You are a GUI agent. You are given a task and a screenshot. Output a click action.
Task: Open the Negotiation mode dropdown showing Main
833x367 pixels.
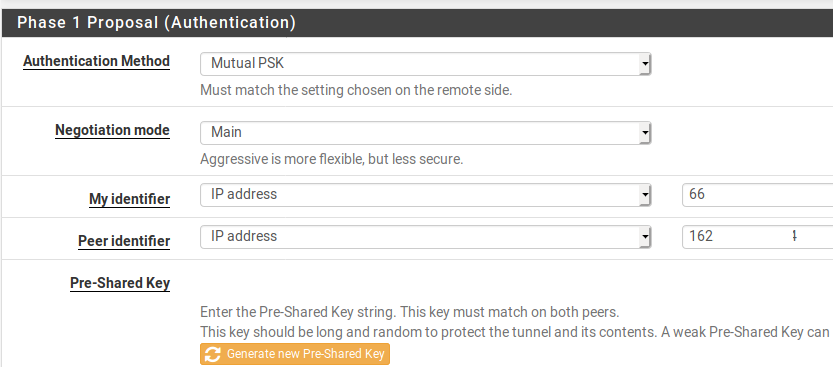coord(426,133)
